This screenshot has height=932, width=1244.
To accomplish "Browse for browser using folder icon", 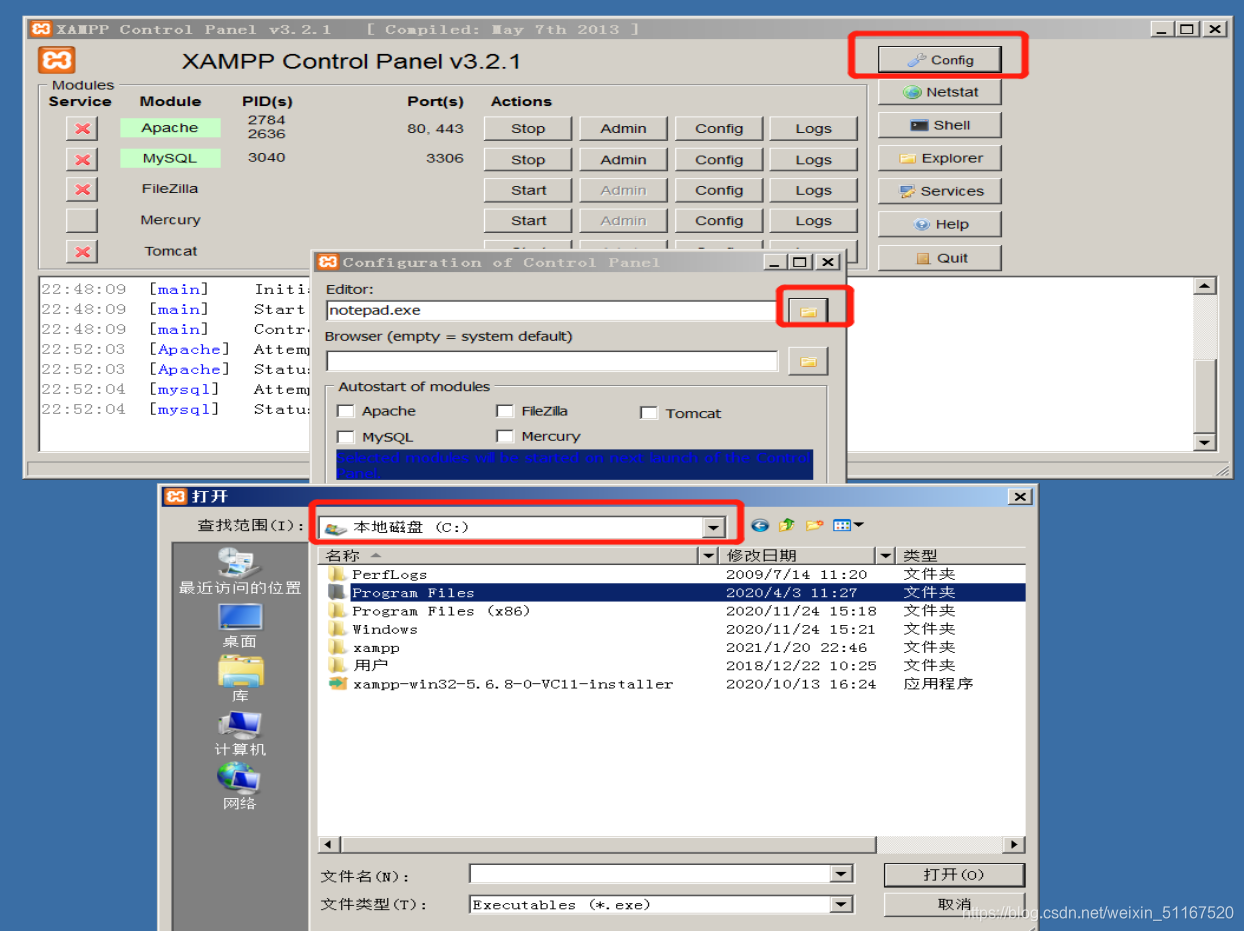I will pos(808,361).
